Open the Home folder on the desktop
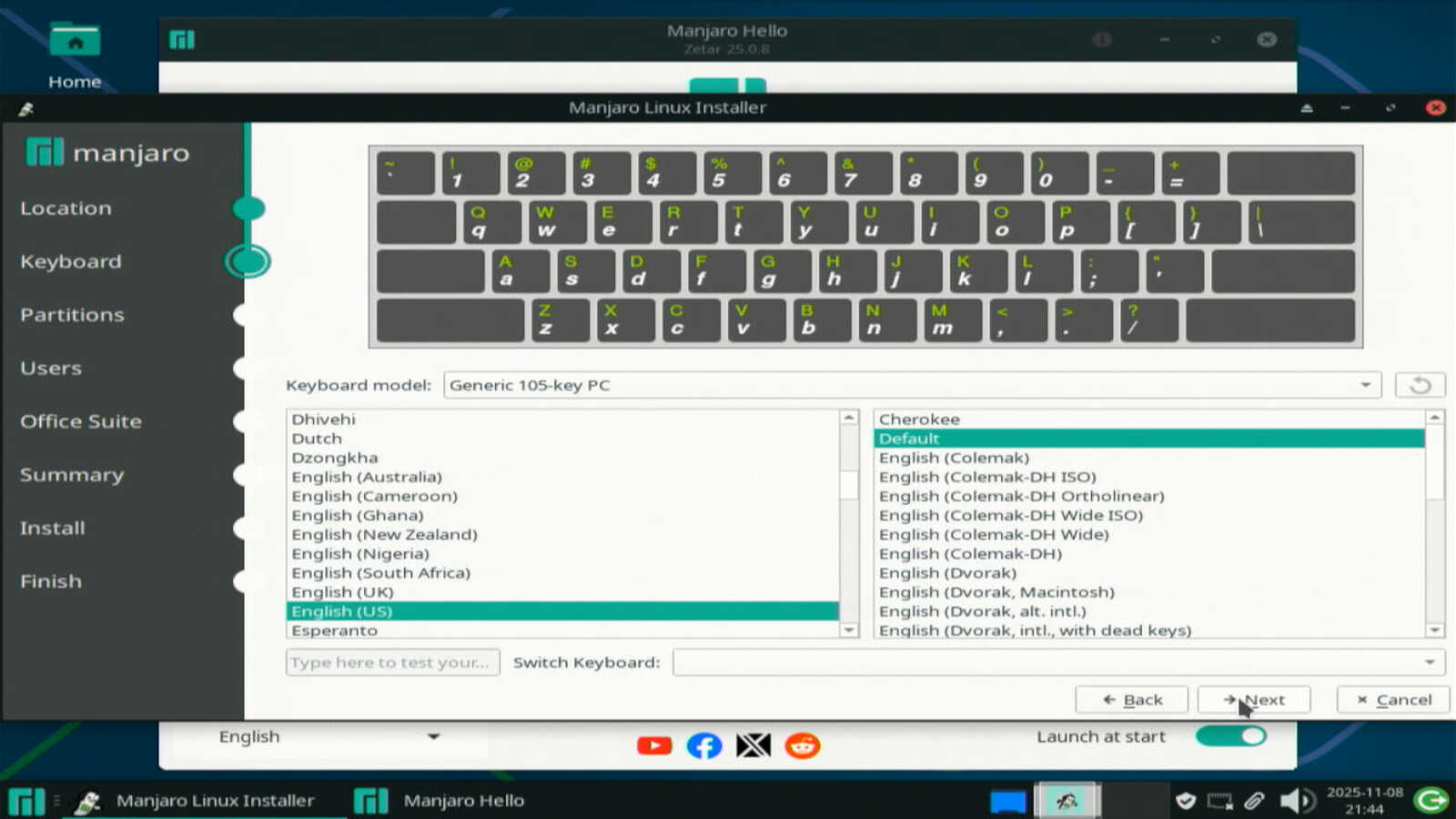Viewport: 1456px width, 819px height. point(75,55)
